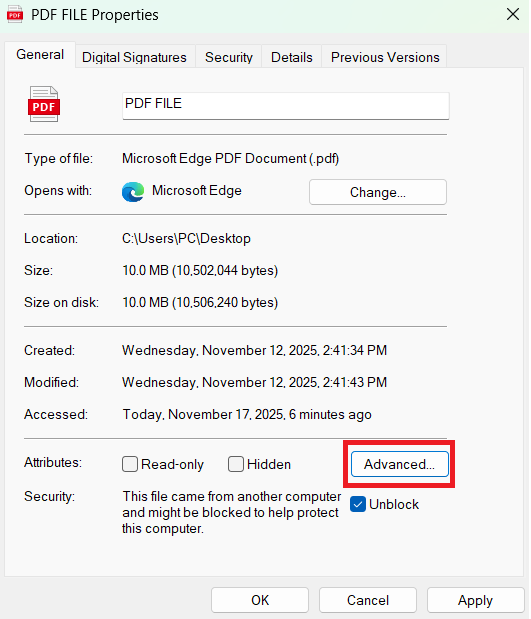531x619 pixels.
Task: Click the file name field containing PDF FILE
Action: (x=286, y=105)
